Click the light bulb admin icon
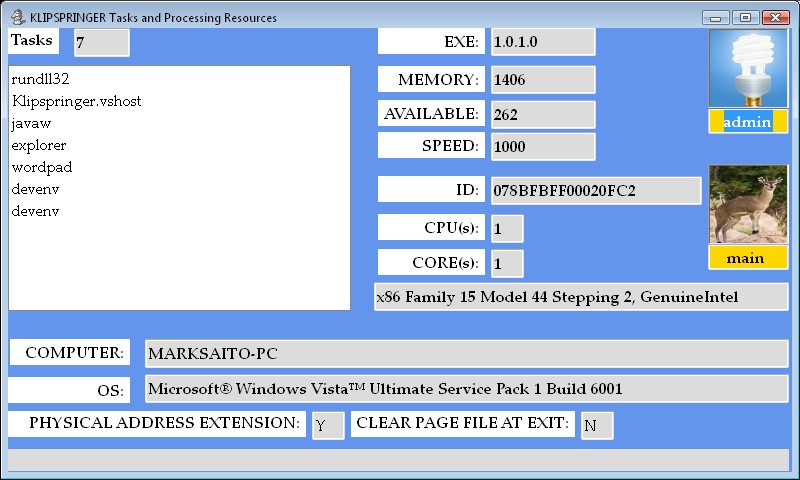The width and height of the screenshot is (800, 480). click(x=748, y=68)
